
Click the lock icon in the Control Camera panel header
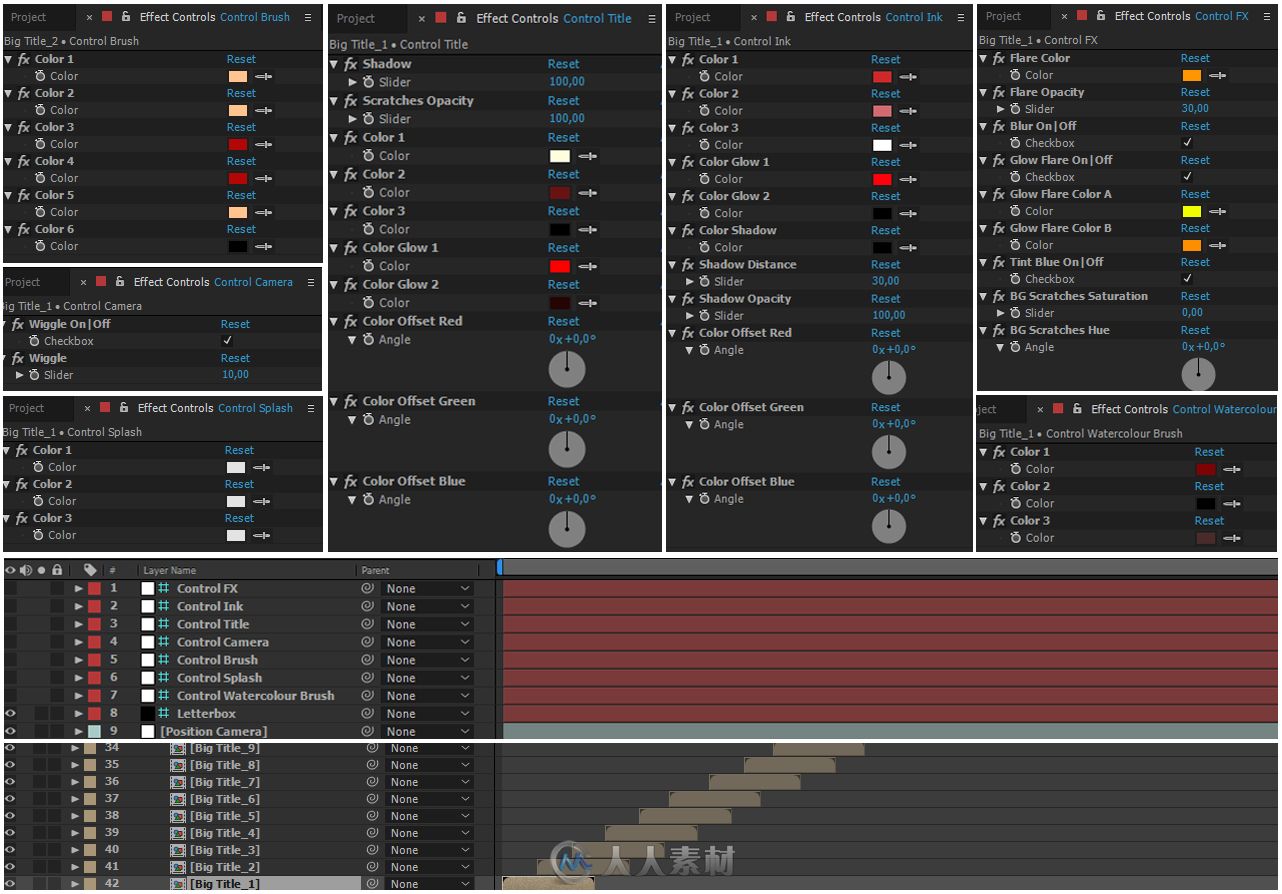point(119,282)
